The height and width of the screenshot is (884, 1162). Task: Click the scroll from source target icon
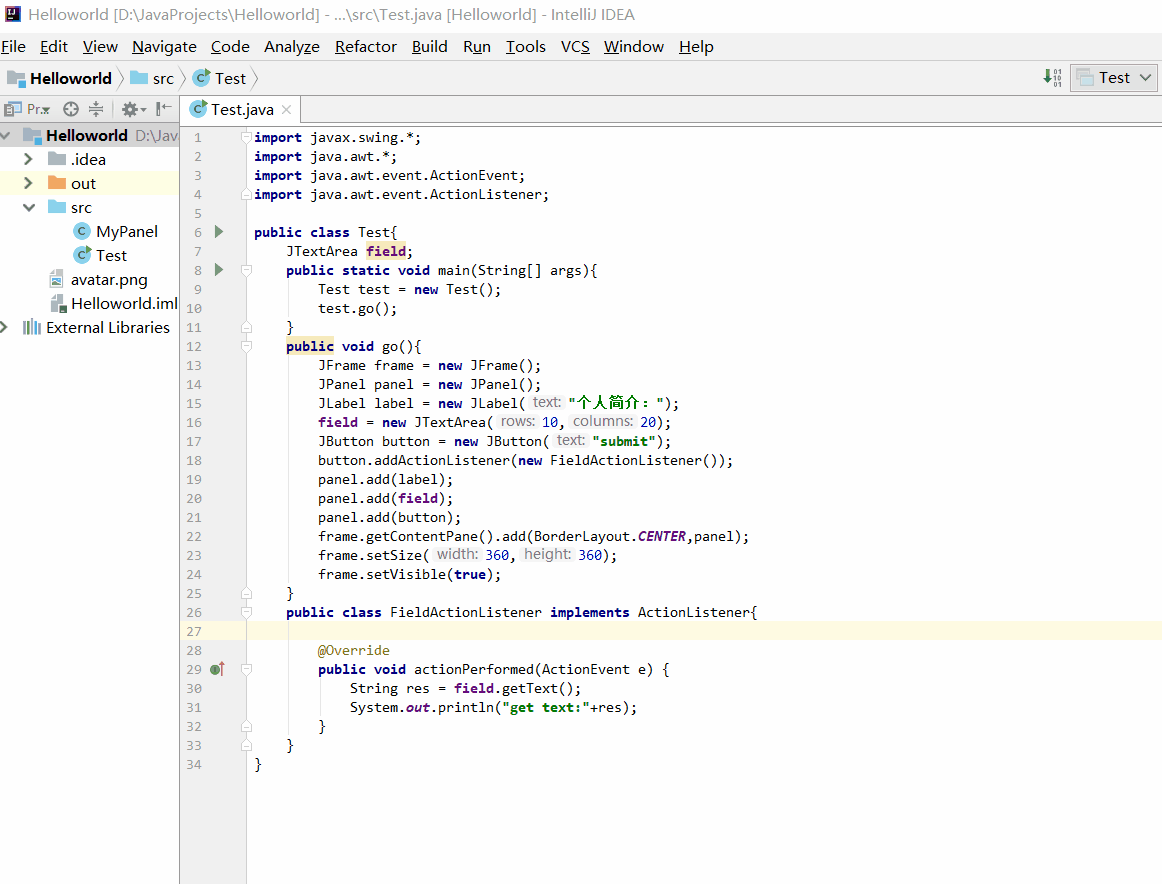70,110
